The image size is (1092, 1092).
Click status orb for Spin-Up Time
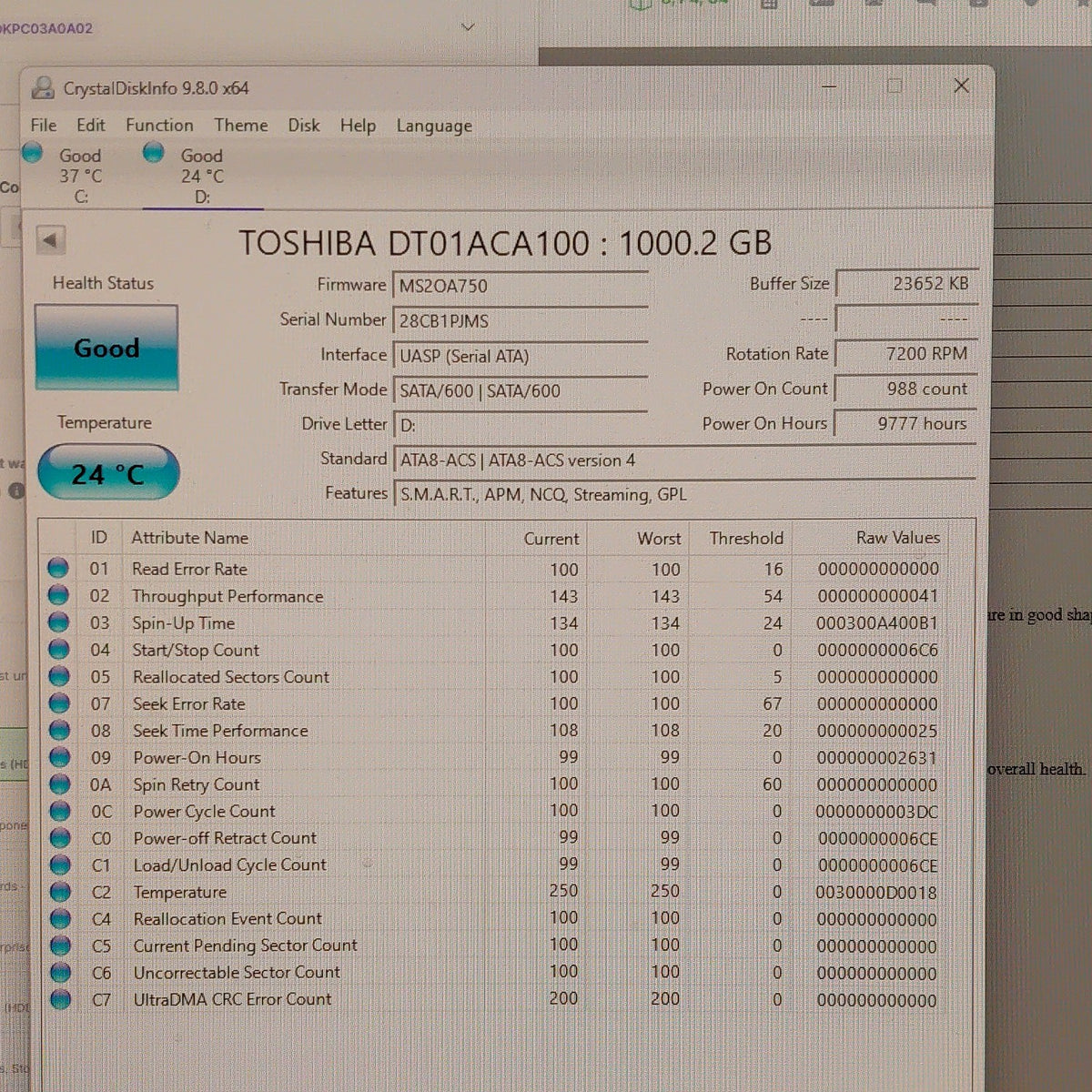(58, 622)
